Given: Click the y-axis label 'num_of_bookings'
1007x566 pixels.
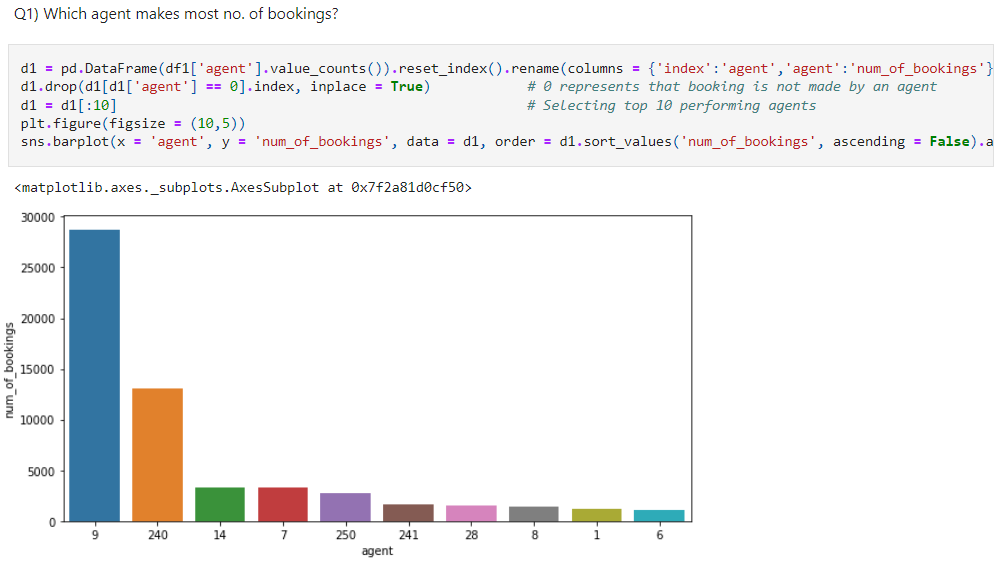Looking at the screenshot, I should click(x=11, y=370).
